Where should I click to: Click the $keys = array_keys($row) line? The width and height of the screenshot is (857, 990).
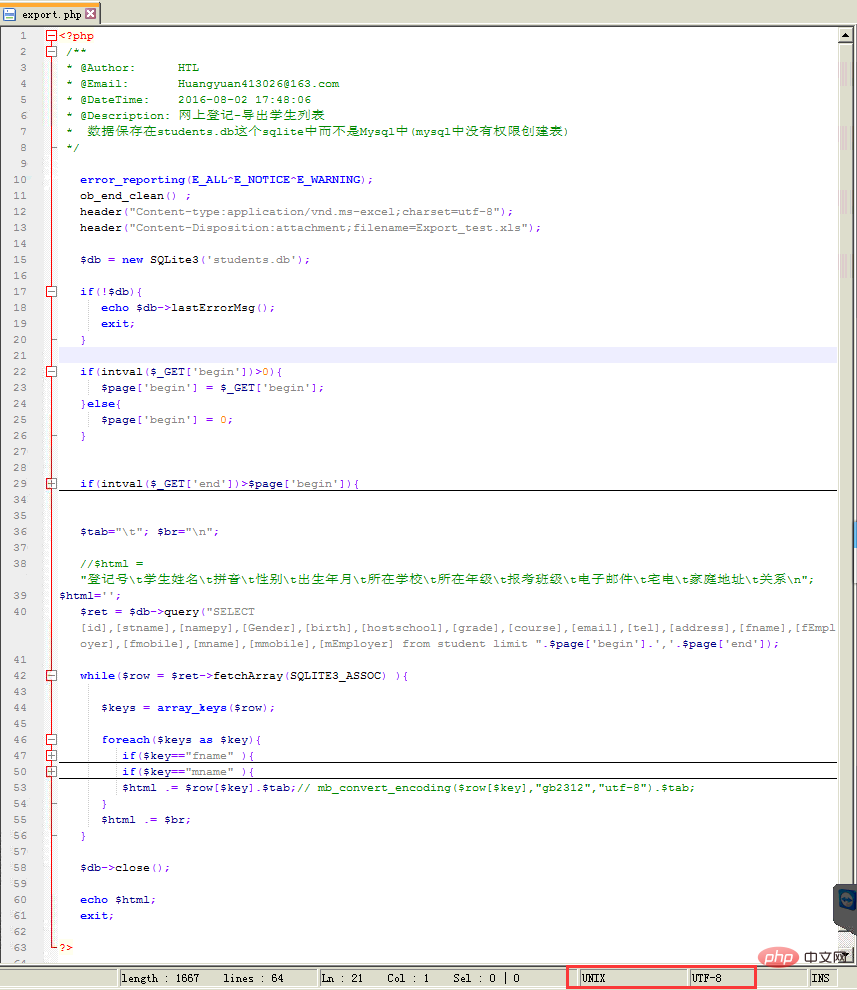tap(188, 708)
